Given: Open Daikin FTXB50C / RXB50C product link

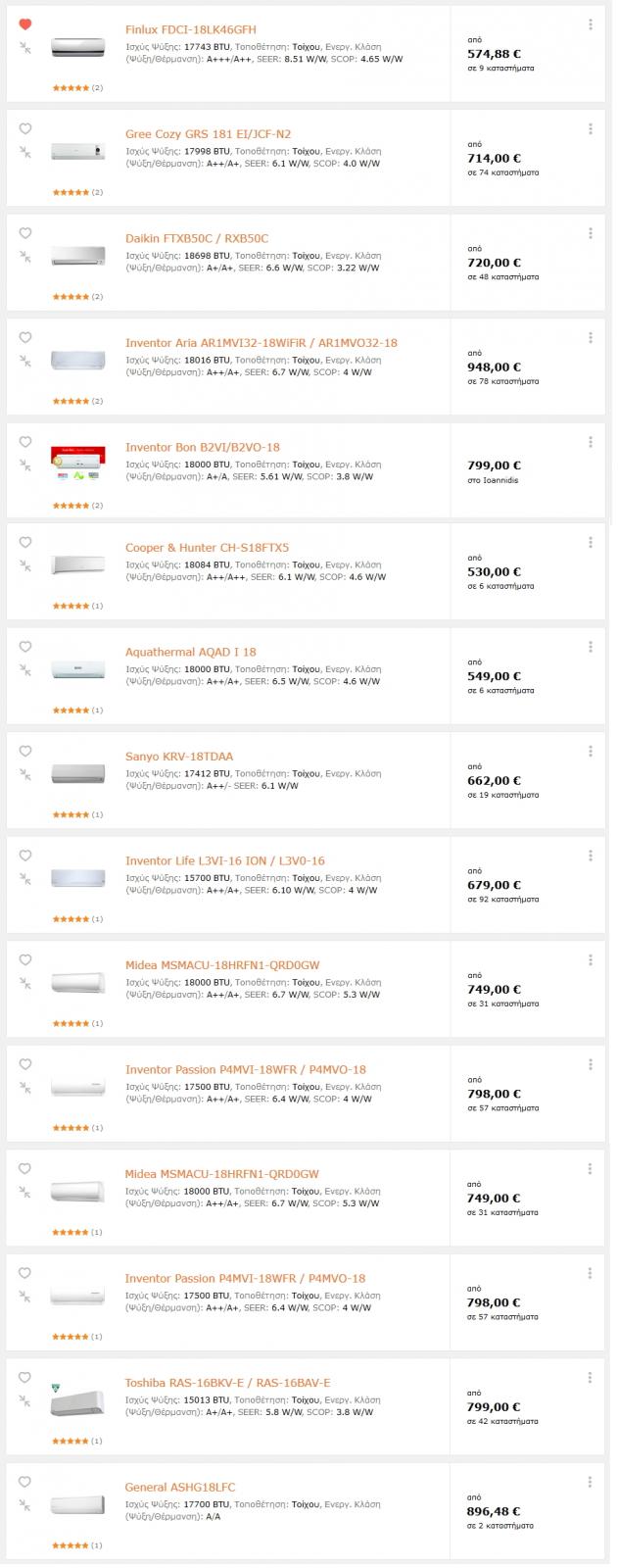Looking at the screenshot, I should click(197, 239).
